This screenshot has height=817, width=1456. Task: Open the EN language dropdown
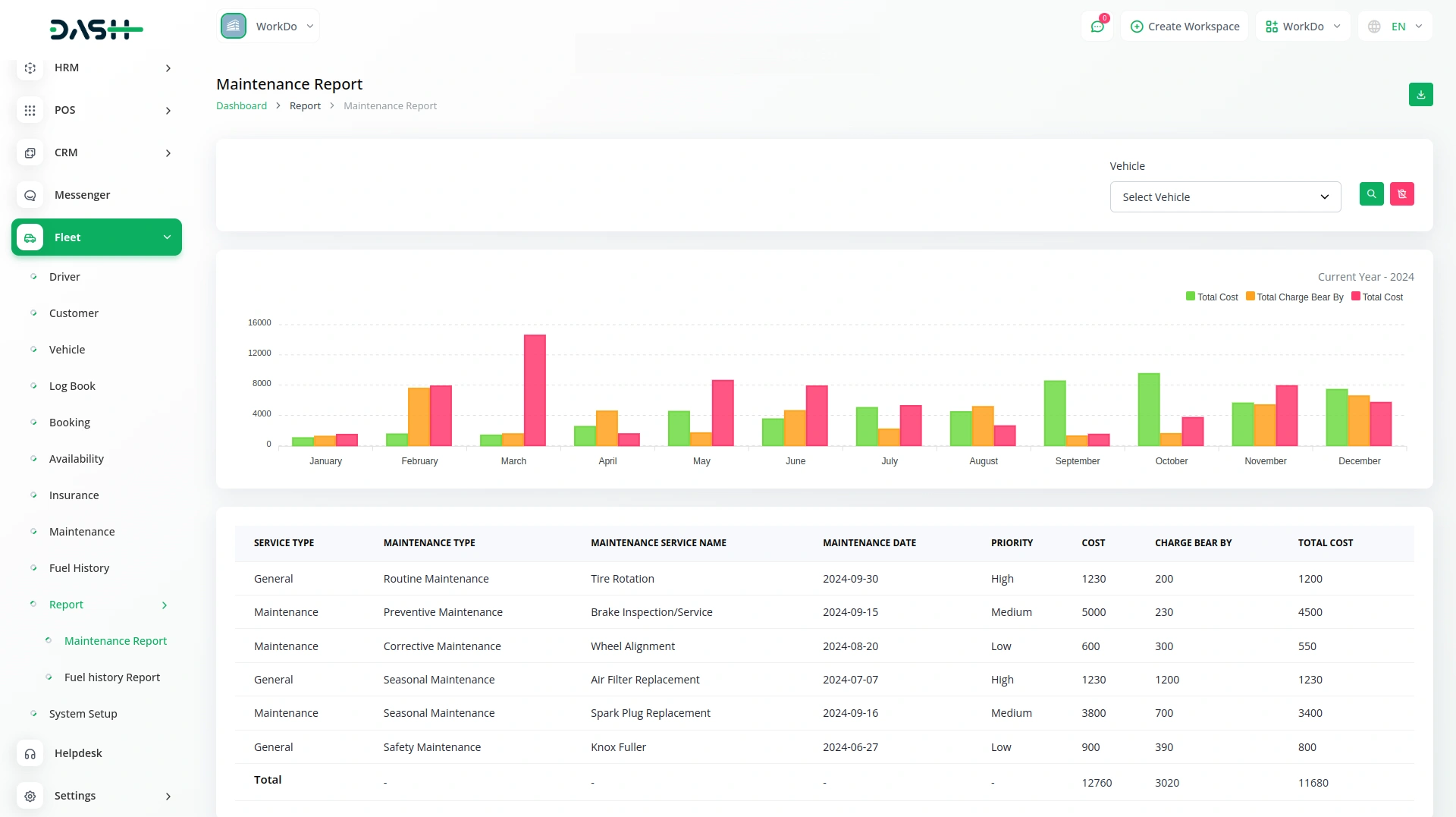tap(1395, 27)
